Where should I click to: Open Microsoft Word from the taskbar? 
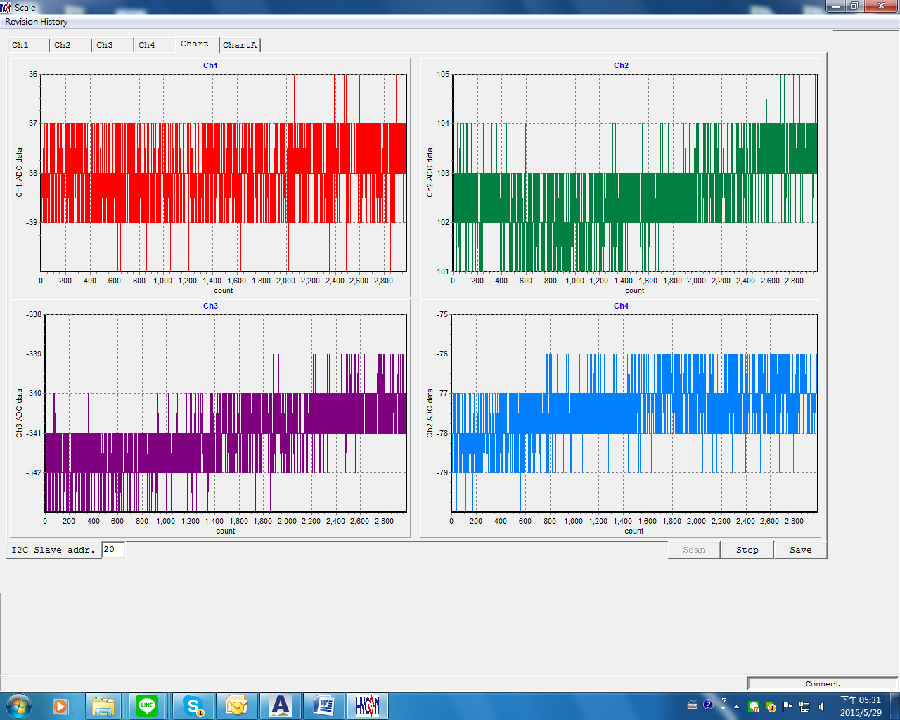point(324,706)
